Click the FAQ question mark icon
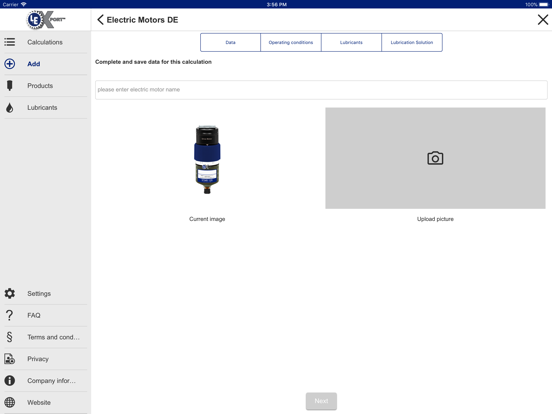Viewport: 552px width, 414px height. click(x=10, y=315)
